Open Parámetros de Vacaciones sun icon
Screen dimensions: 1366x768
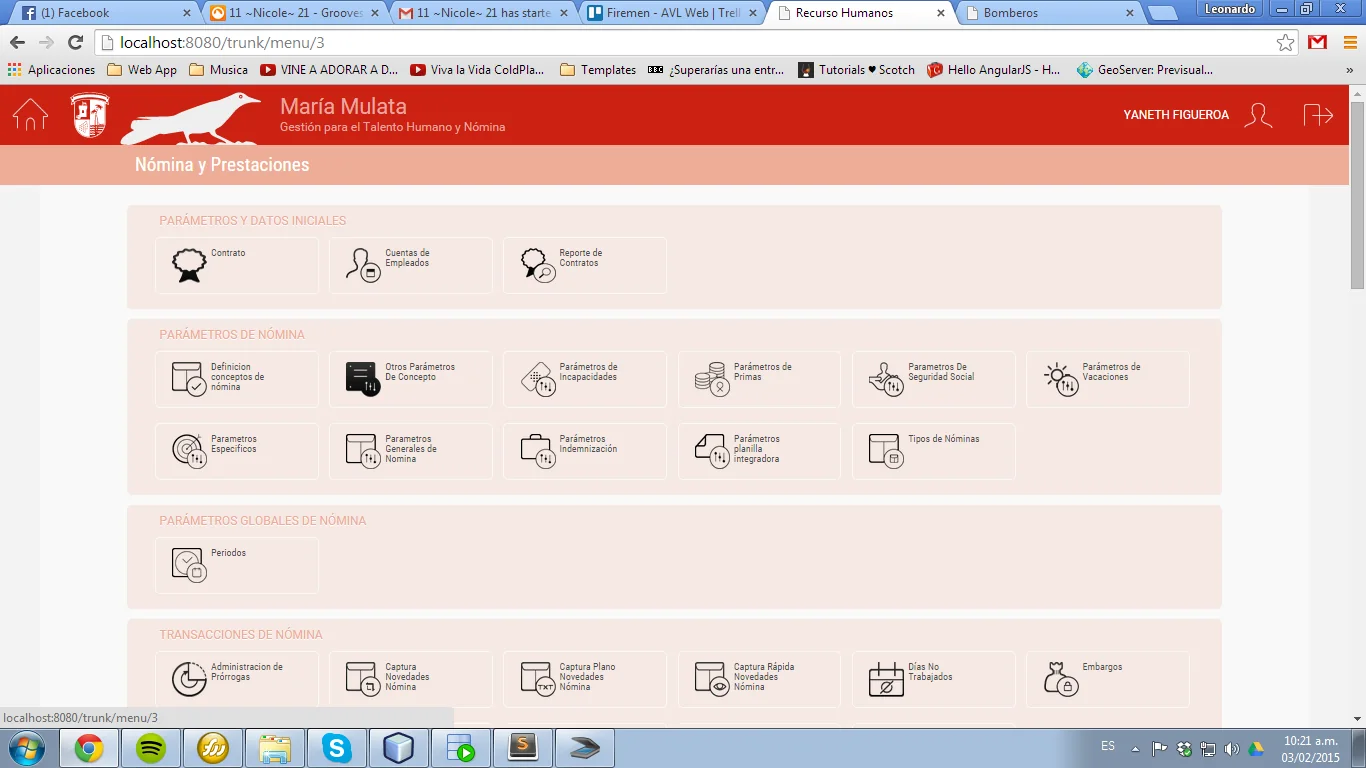tap(1060, 379)
